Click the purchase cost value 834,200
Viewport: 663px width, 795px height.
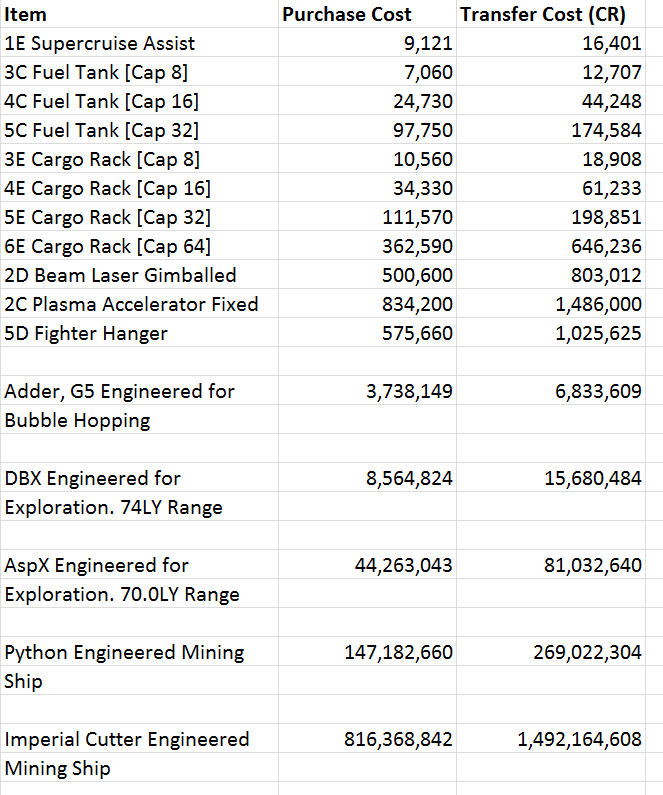[417, 304]
